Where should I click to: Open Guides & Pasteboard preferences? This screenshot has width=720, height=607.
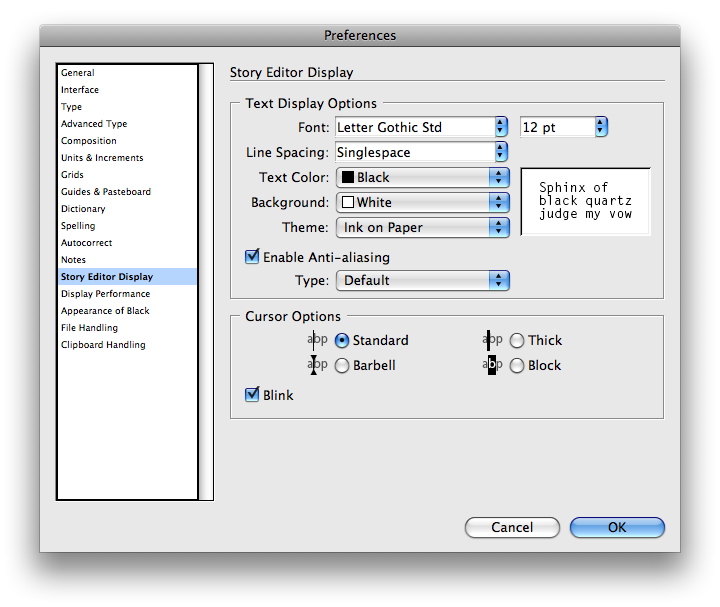click(x=127, y=191)
